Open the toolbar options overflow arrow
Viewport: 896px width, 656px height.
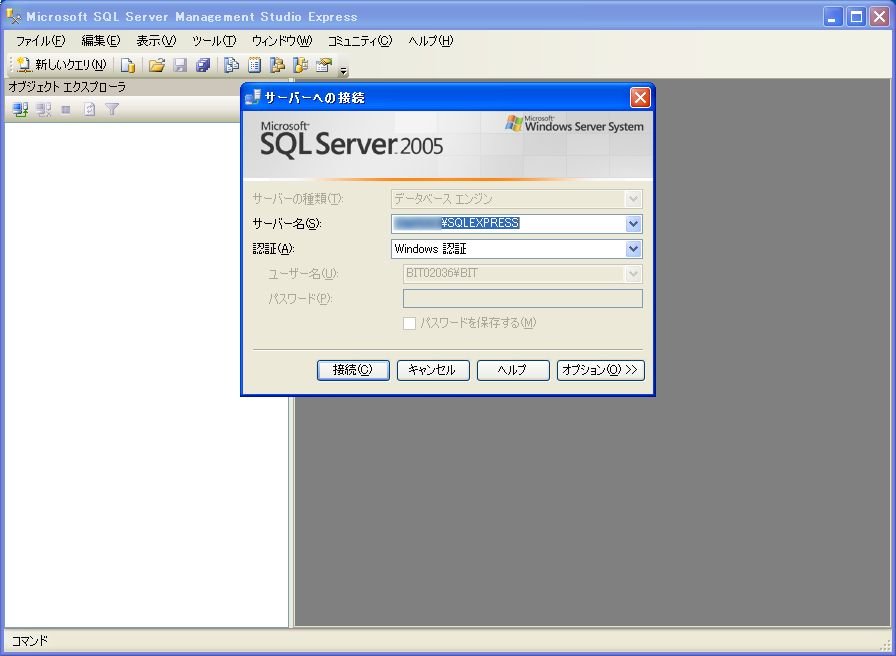coord(343,70)
